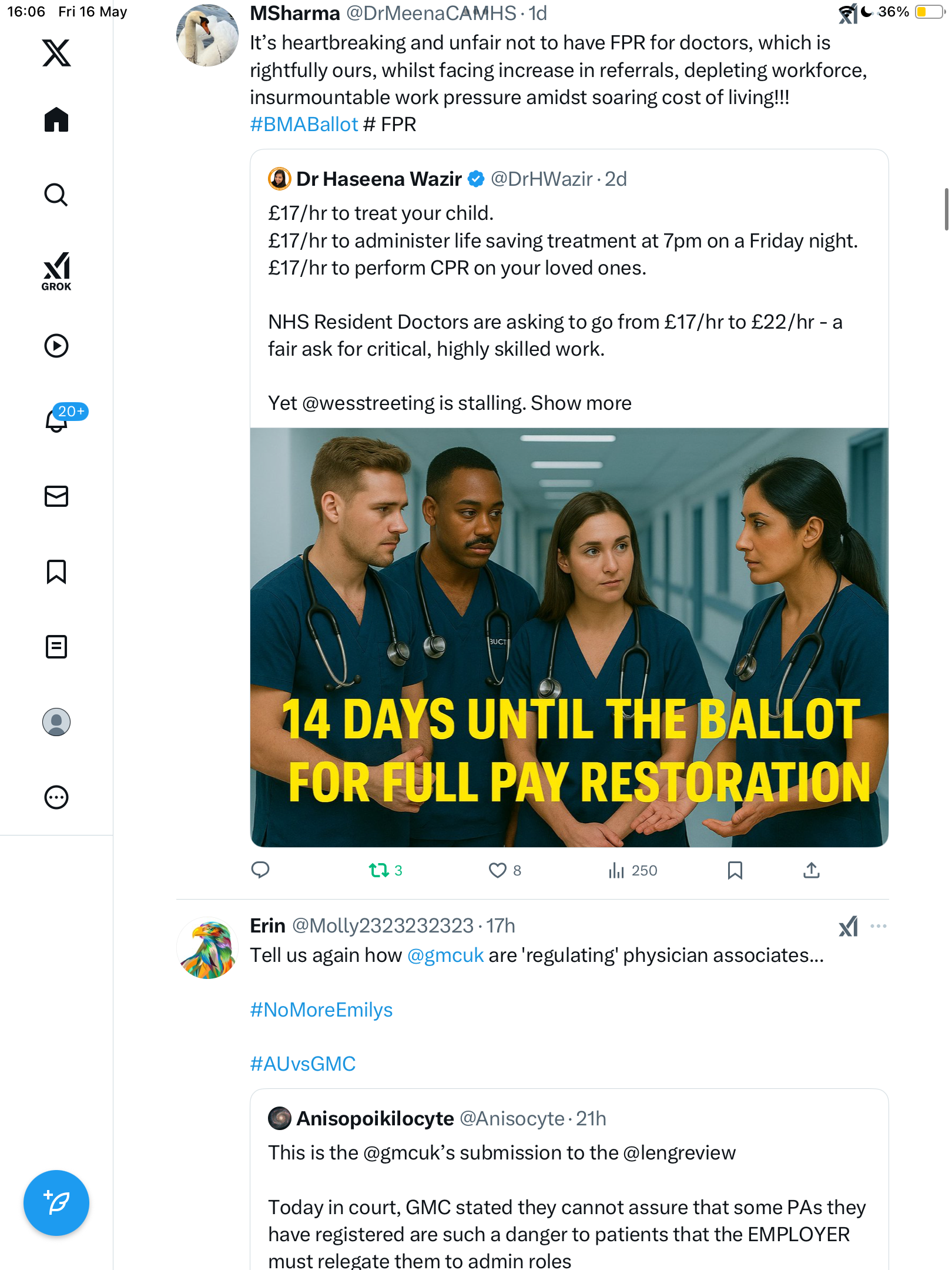Open the Home feed icon
Image resolution: width=952 pixels, height=1270 pixels.
coord(56,120)
